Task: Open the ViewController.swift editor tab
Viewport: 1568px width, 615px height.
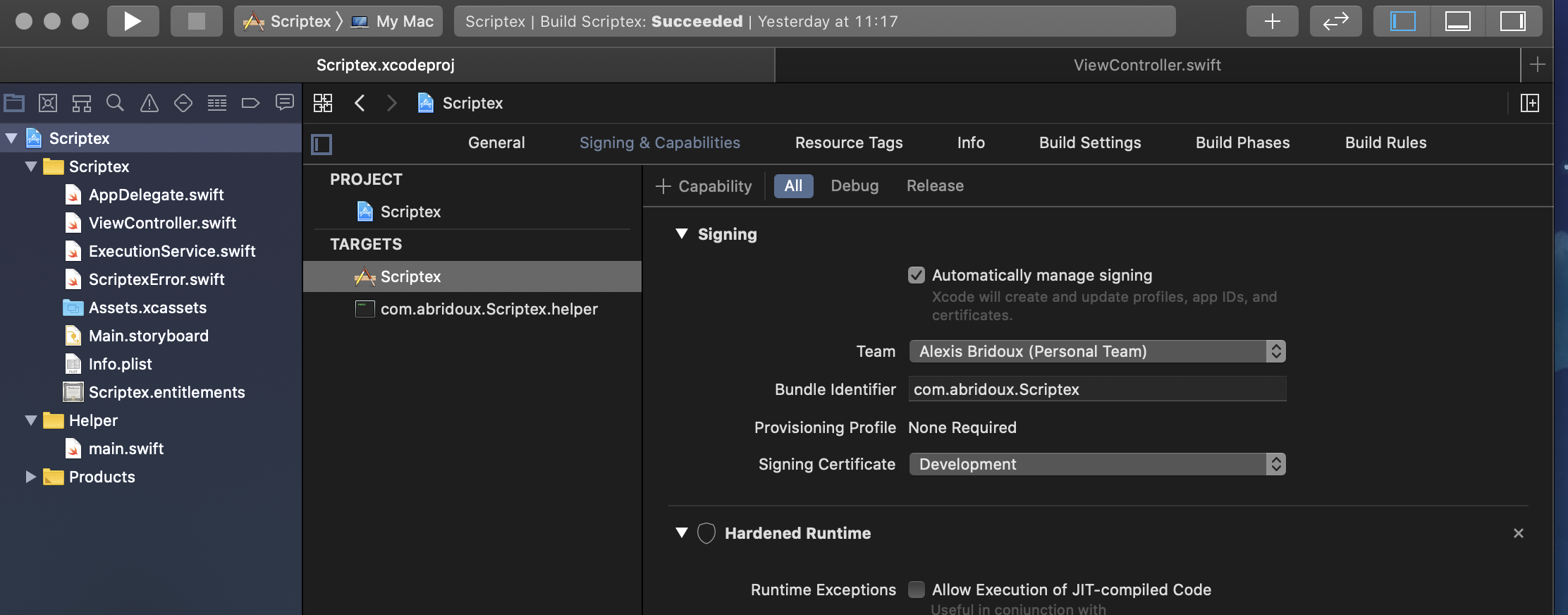Action: click(1146, 65)
